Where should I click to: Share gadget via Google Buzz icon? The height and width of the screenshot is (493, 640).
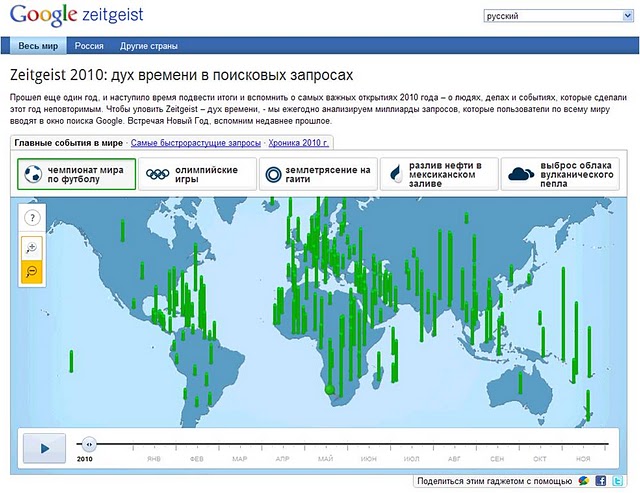[x=584, y=481]
